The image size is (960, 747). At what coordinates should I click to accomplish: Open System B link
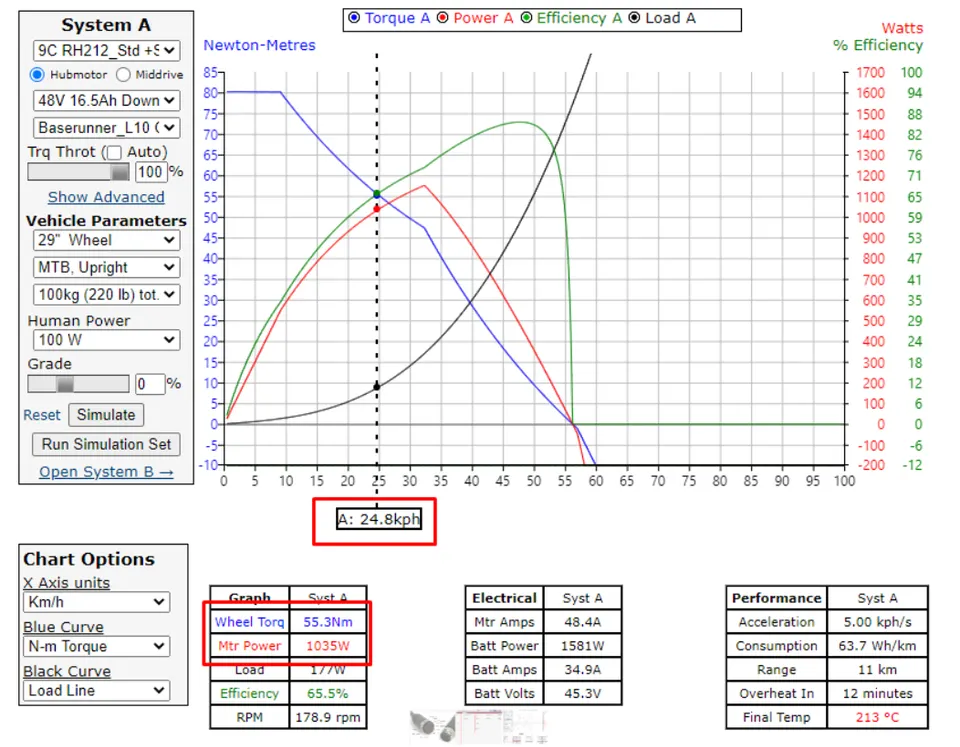[x=106, y=472]
